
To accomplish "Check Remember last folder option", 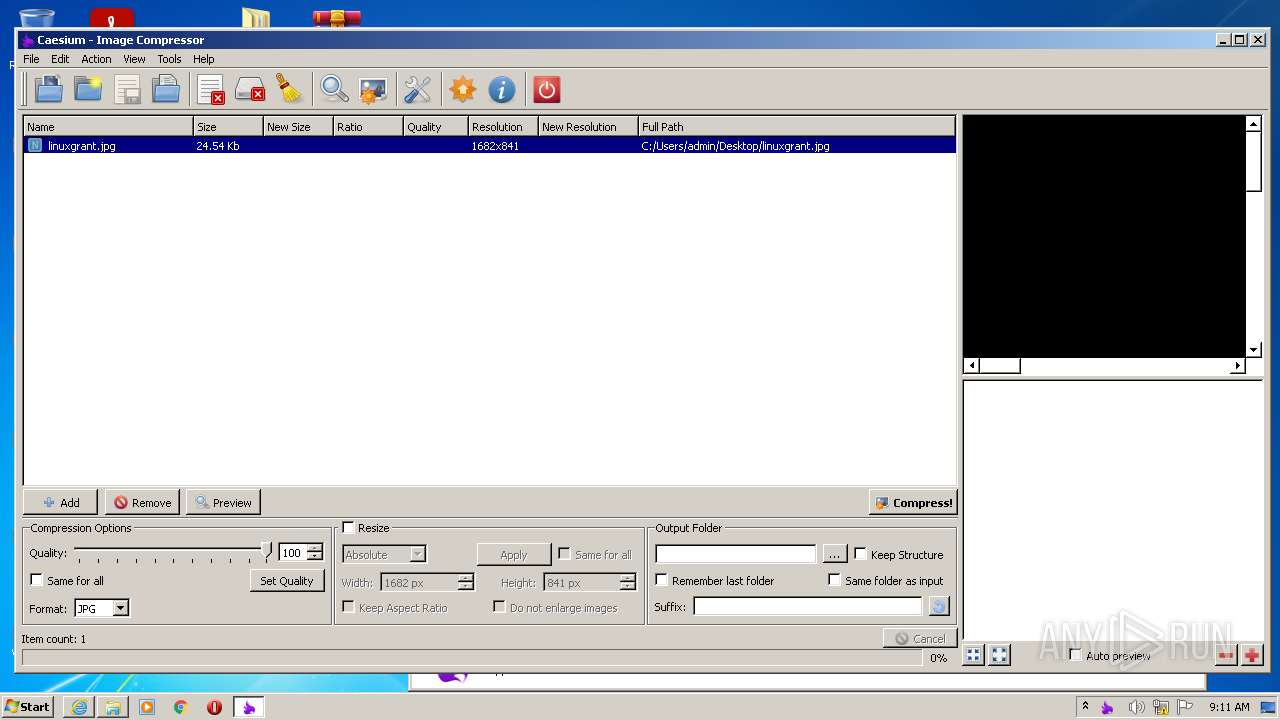I will 662,580.
